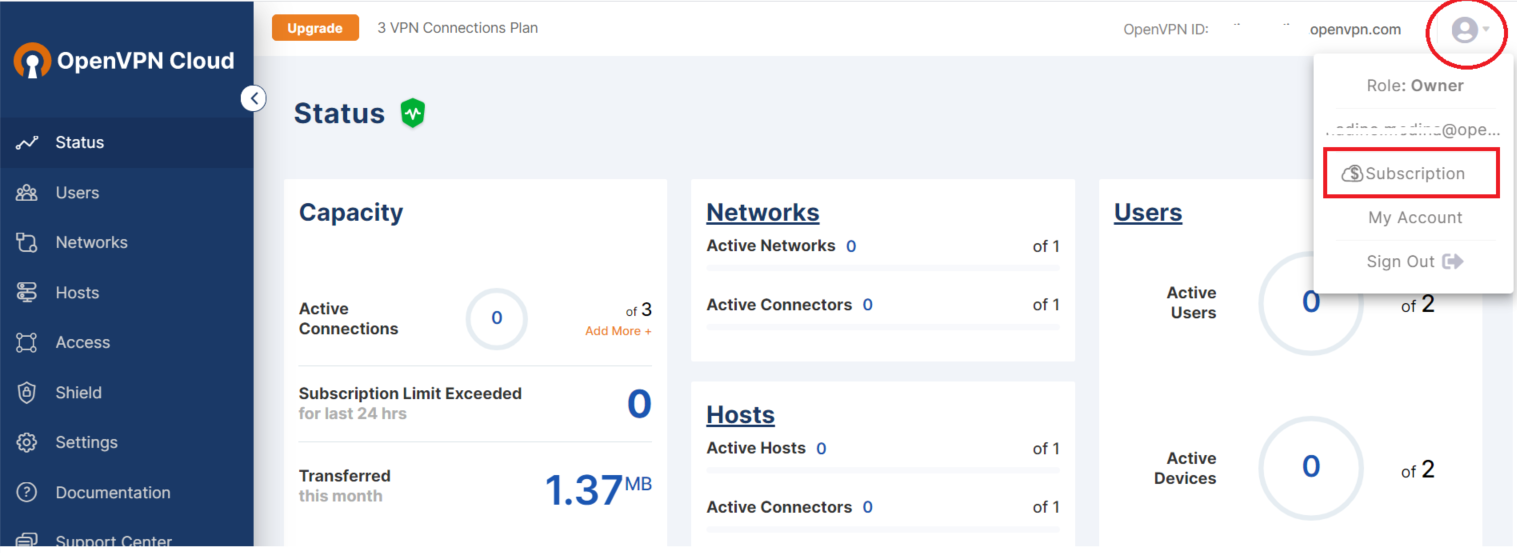Viewport: 1517px width, 553px height.
Task: Go to Networks in the sidebar
Action: [x=127, y=242]
